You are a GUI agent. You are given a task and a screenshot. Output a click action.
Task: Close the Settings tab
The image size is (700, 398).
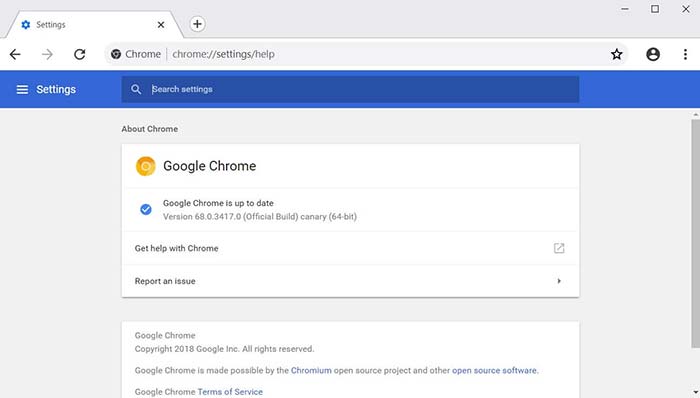point(161,25)
